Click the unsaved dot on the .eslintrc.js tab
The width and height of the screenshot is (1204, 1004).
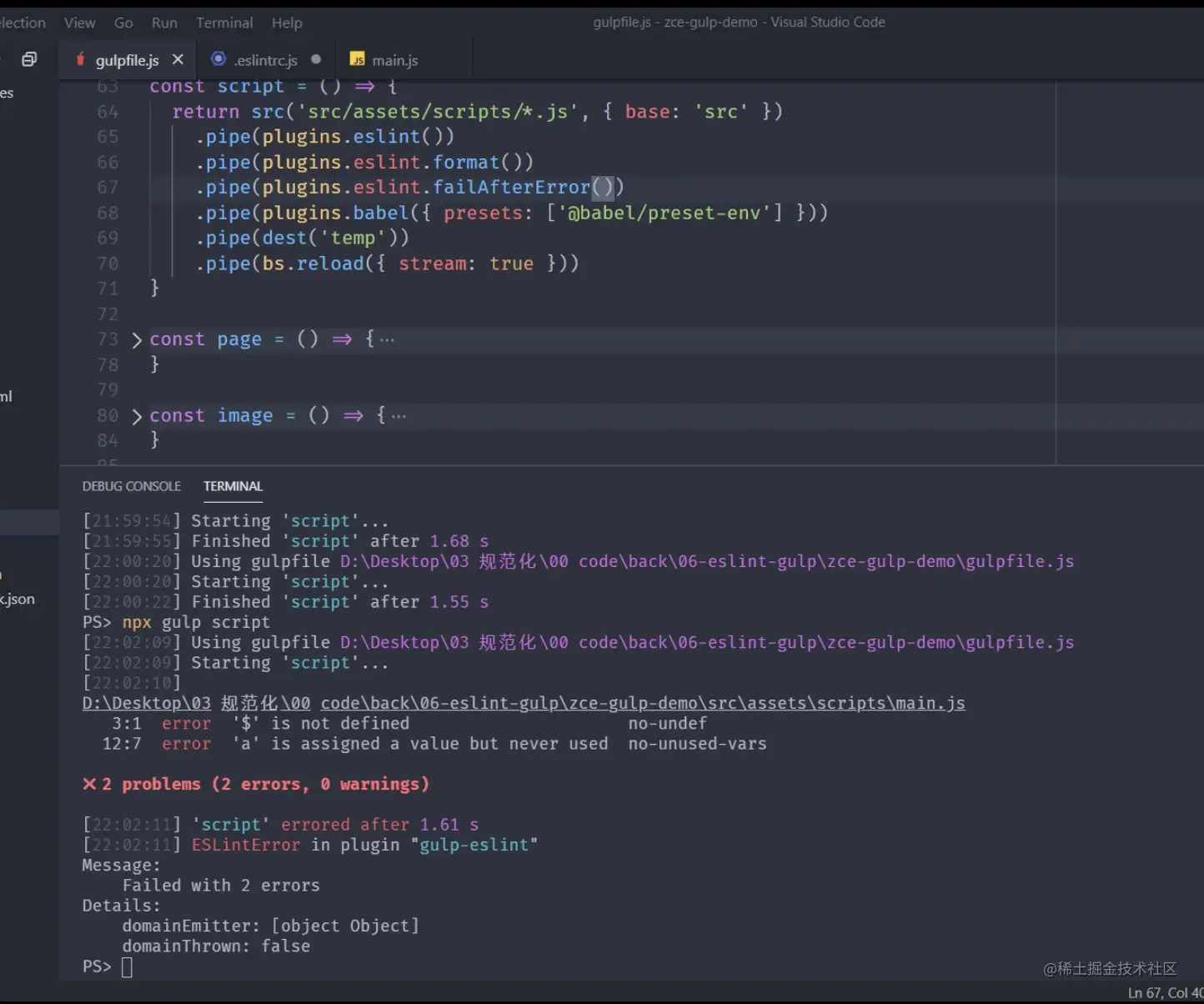pos(316,59)
